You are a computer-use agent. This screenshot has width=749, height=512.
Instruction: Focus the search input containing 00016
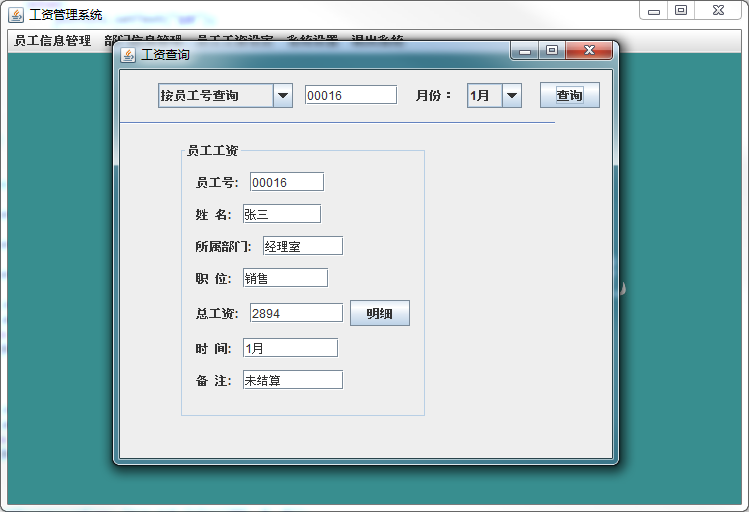tap(351, 95)
